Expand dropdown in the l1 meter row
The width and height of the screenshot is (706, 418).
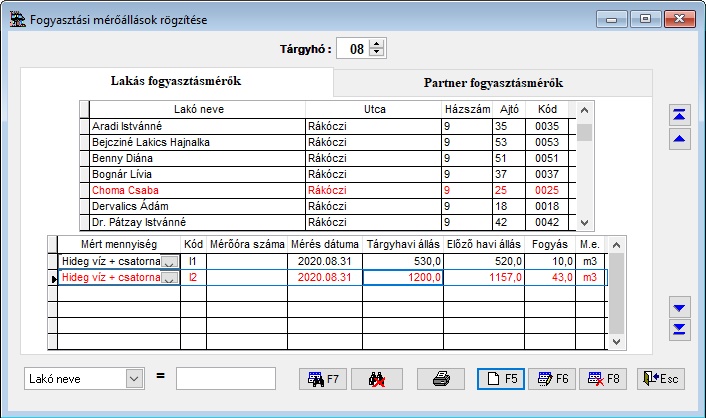(x=170, y=262)
